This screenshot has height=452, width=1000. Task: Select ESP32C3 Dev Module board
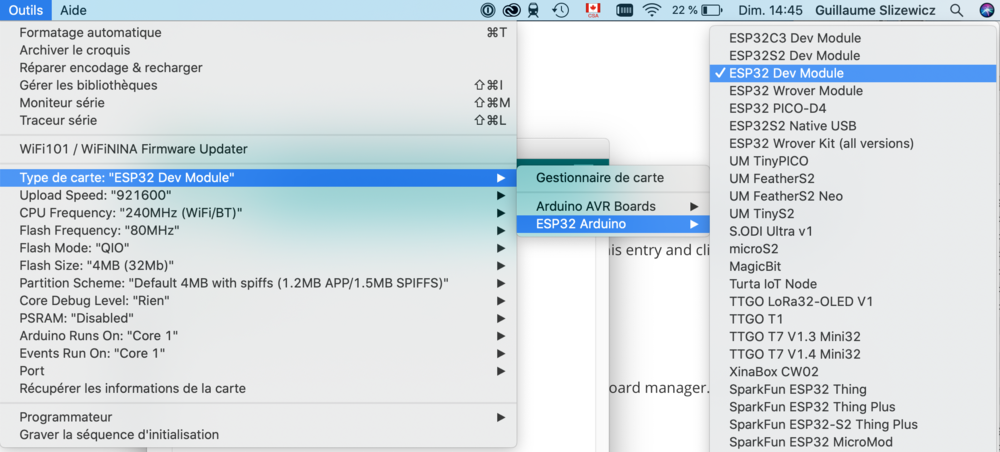point(853,38)
